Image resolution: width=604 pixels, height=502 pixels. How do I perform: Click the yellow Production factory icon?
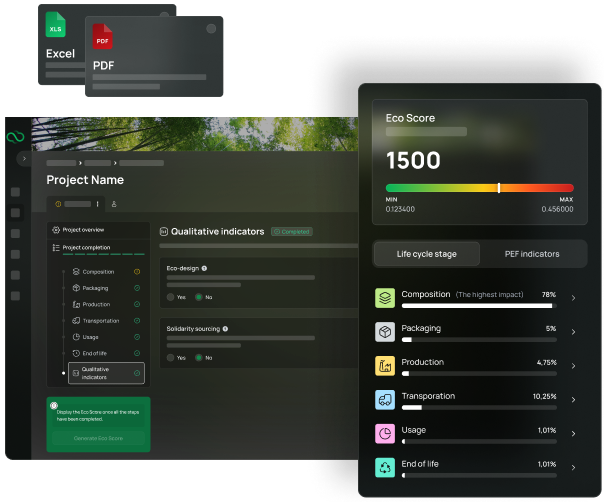[386, 366]
